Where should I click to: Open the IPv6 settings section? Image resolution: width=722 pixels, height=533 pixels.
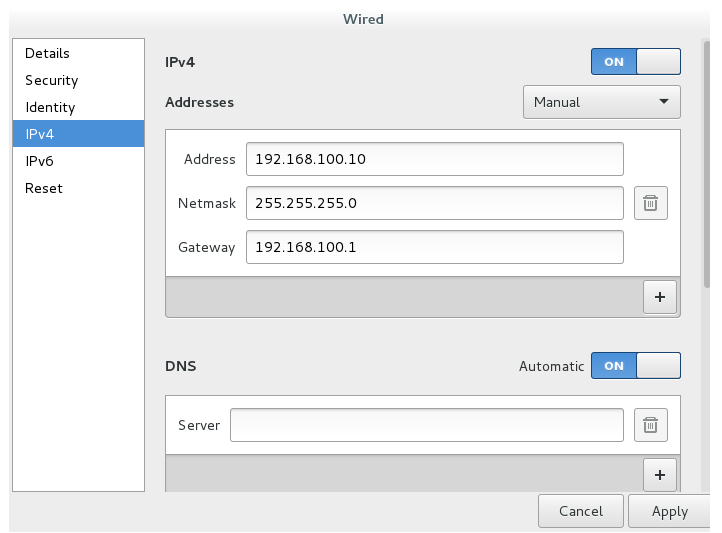tap(78, 161)
